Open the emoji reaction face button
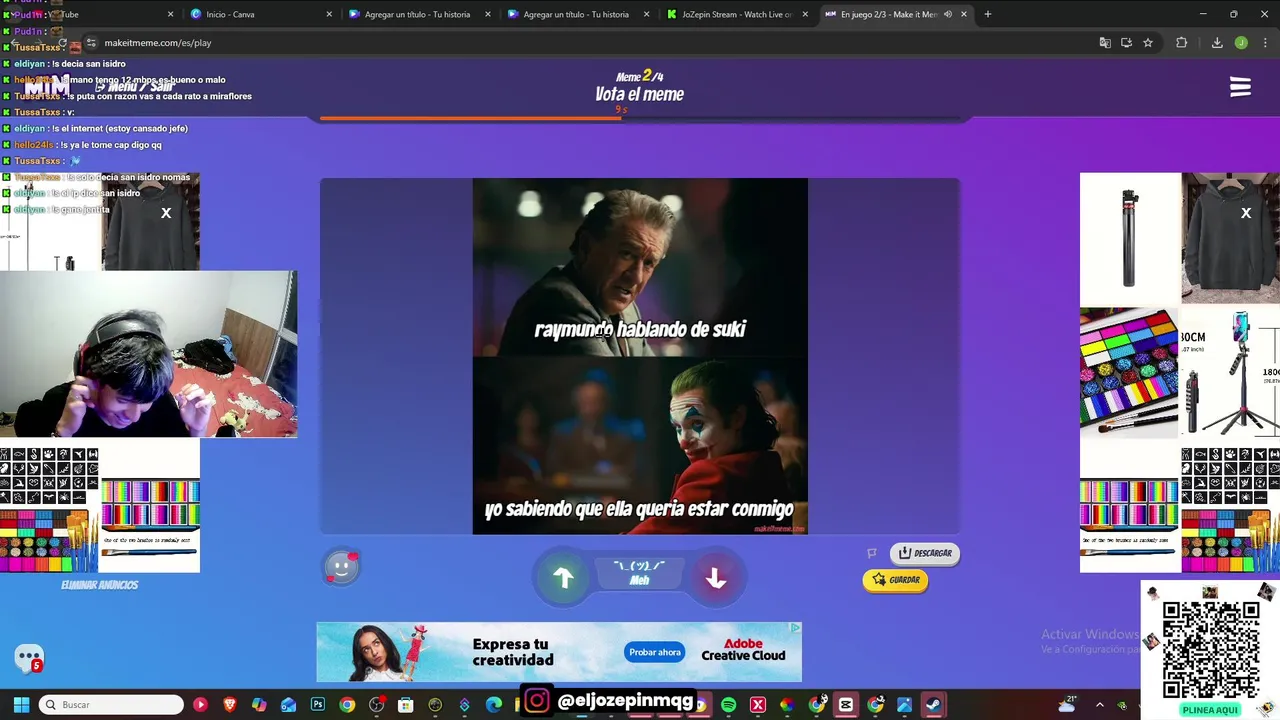Image resolution: width=1280 pixels, height=720 pixels. click(341, 567)
